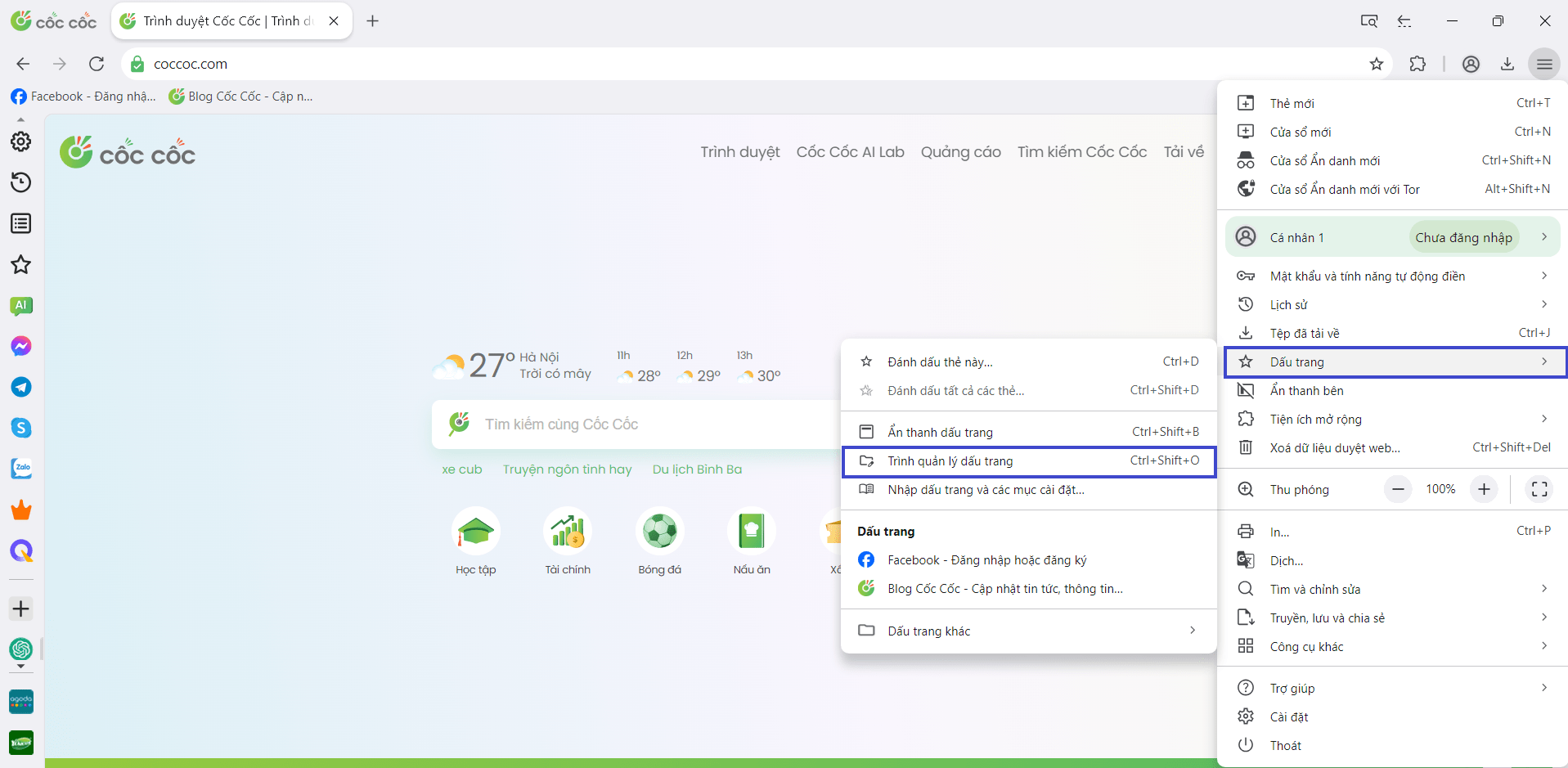The height and width of the screenshot is (768, 1568).
Task: Click the Hà Nội weather widget
Action: [x=513, y=366]
